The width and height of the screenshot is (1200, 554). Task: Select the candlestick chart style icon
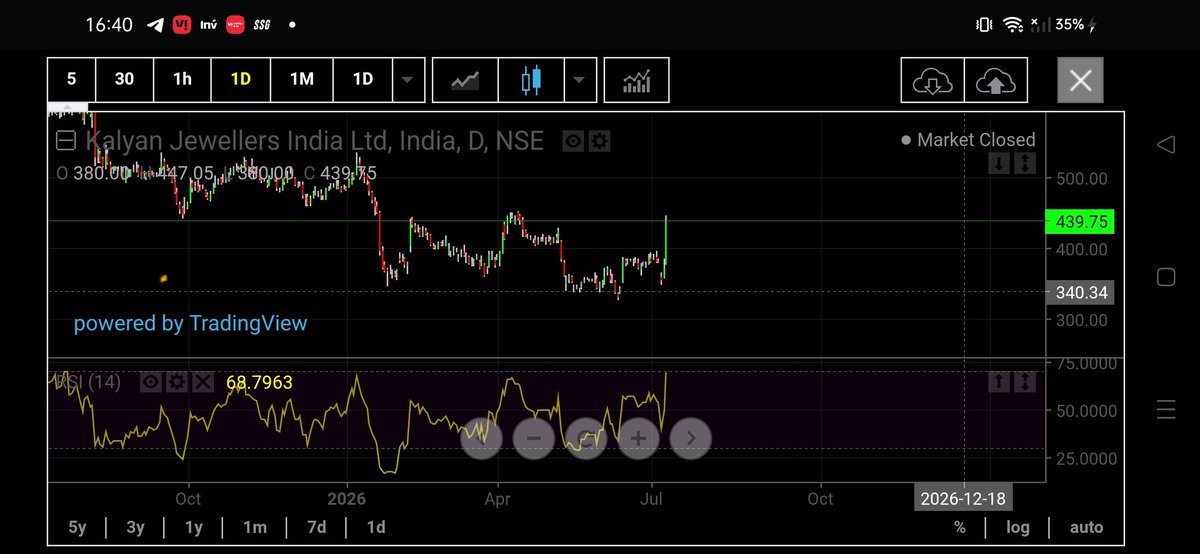531,80
